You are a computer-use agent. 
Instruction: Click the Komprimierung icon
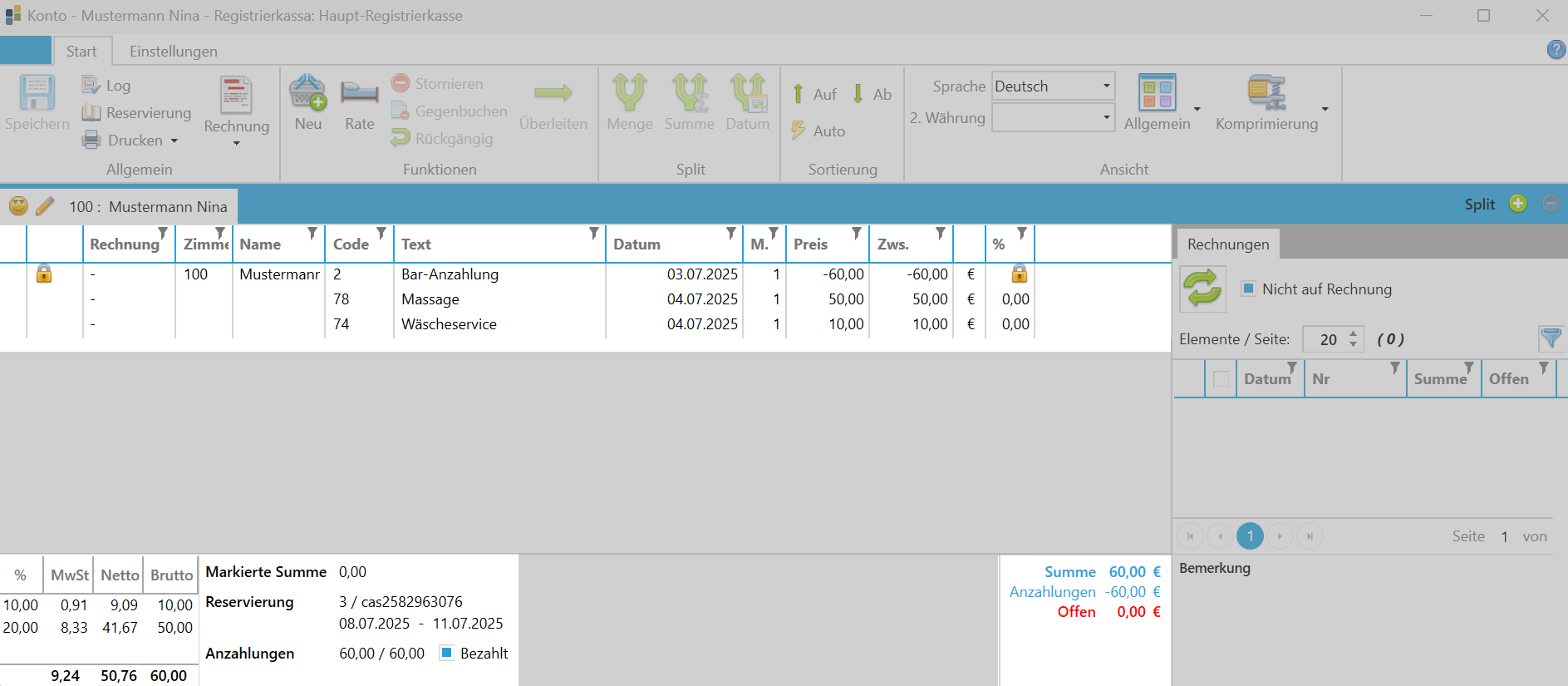point(1266,92)
